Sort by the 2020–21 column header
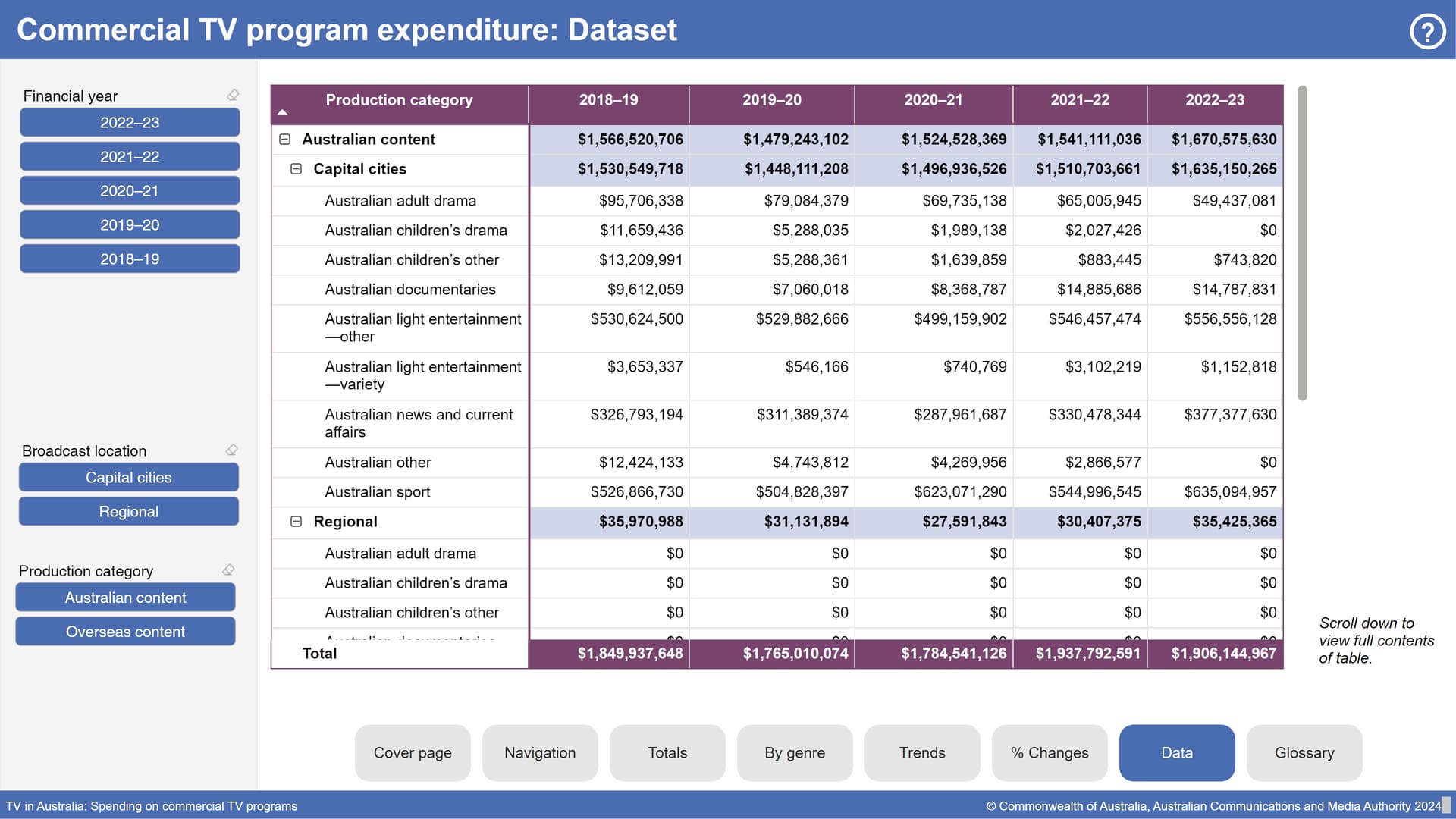The height and width of the screenshot is (819, 1456). pos(933,100)
